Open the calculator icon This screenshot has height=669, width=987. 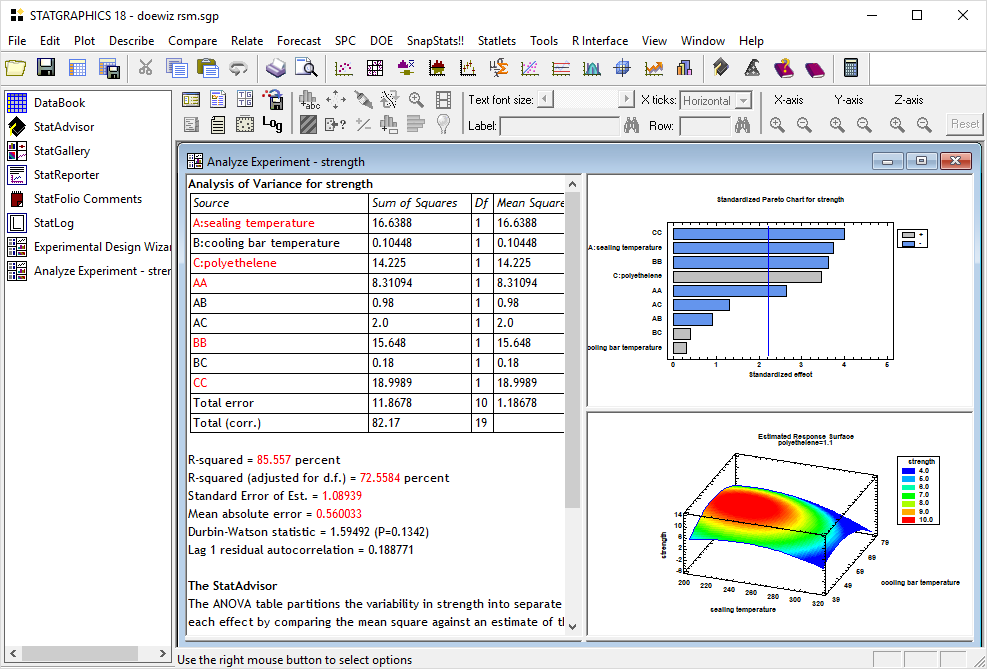click(851, 68)
